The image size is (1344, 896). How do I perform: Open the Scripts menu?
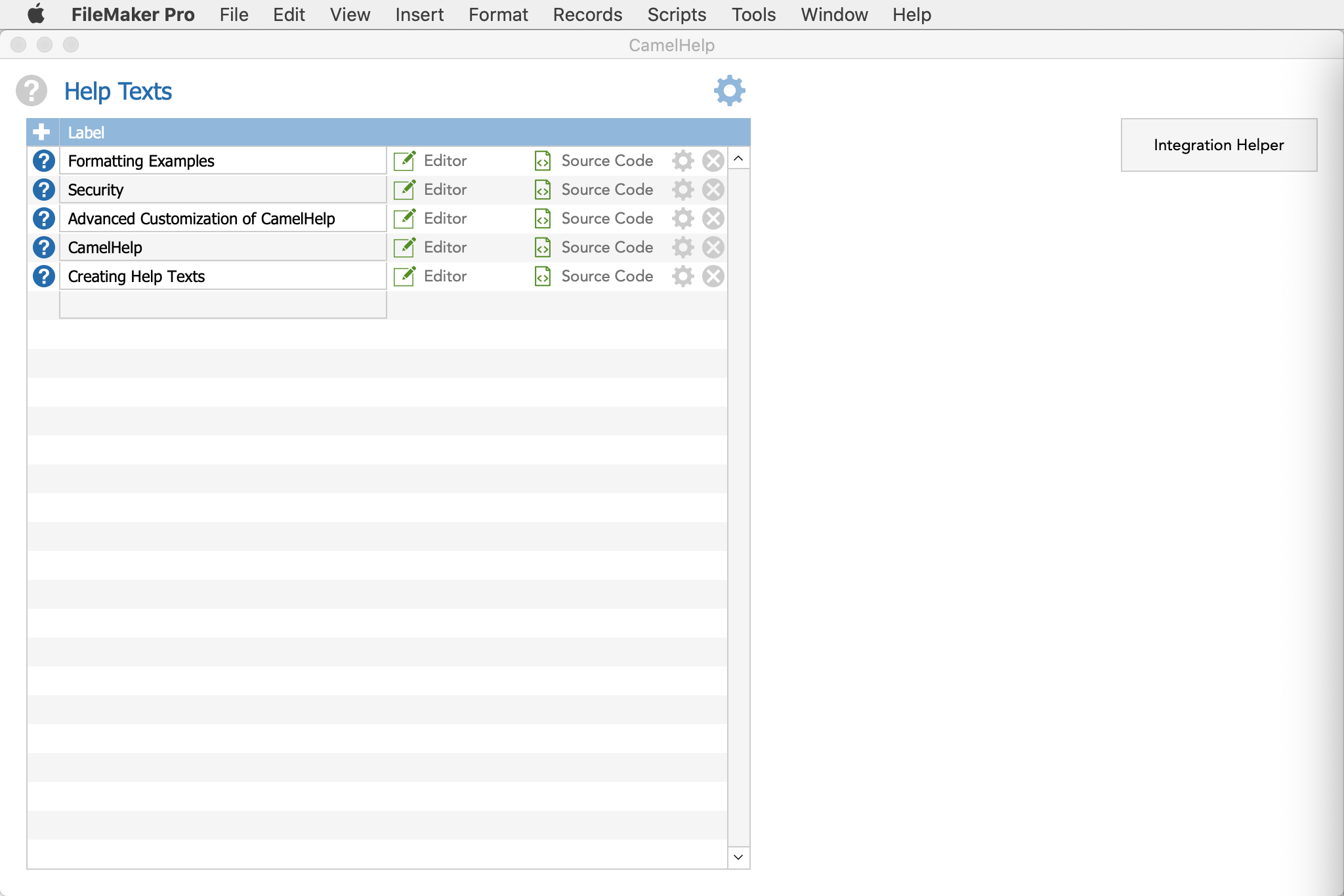click(677, 14)
